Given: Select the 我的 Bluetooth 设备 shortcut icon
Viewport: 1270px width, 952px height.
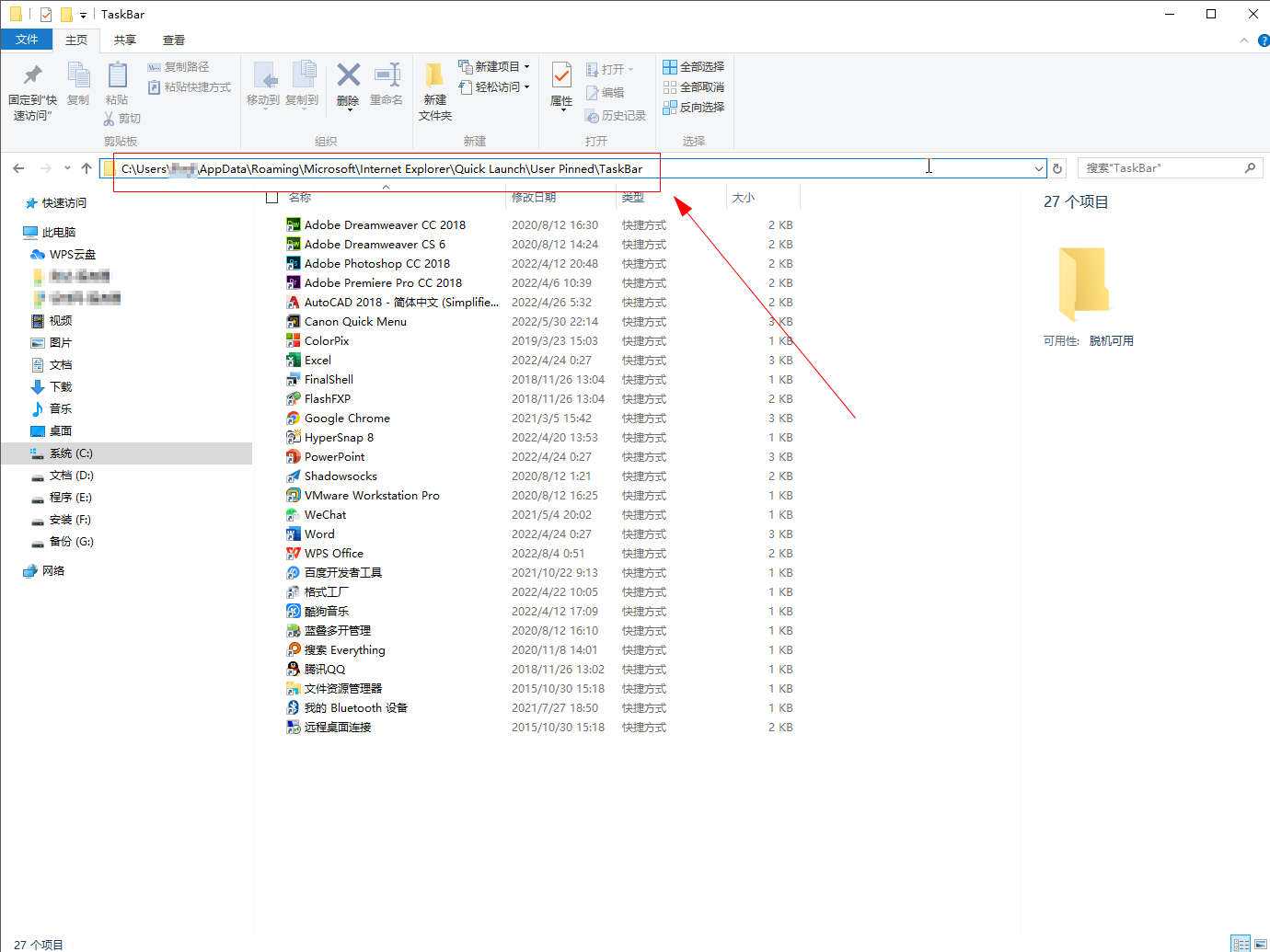Looking at the screenshot, I should pyautogui.click(x=294, y=708).
